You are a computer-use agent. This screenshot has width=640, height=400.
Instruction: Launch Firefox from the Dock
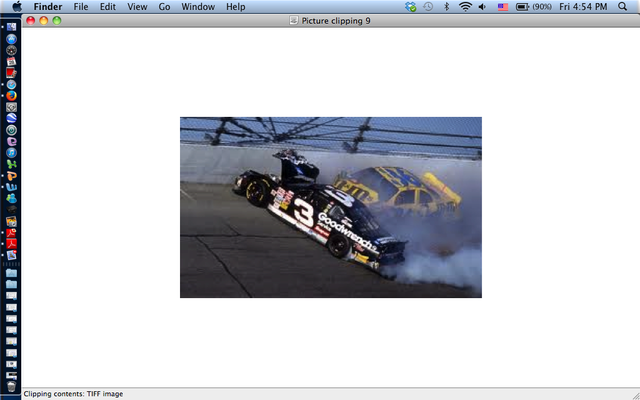(11, 96)
